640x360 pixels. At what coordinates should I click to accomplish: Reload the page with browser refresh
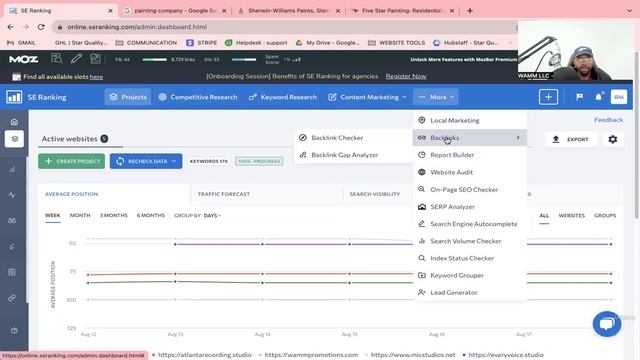coord(41,27)
